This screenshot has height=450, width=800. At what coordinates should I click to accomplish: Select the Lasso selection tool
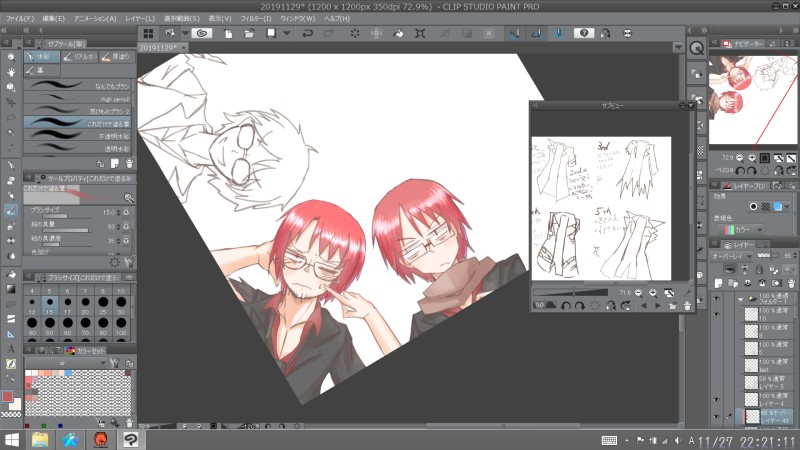point(11,117)
